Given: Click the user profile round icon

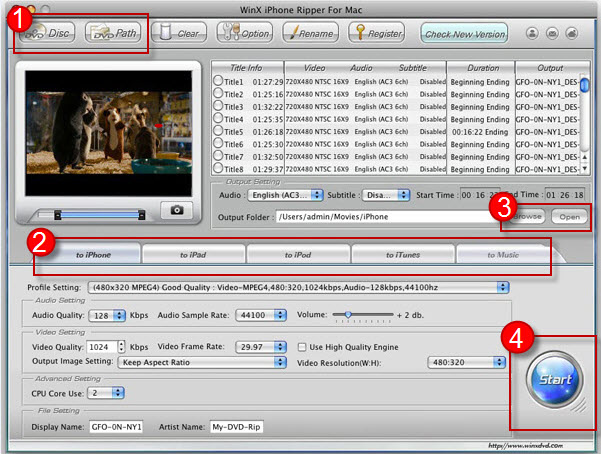Looking at the screenshot, I should [532, 33].
